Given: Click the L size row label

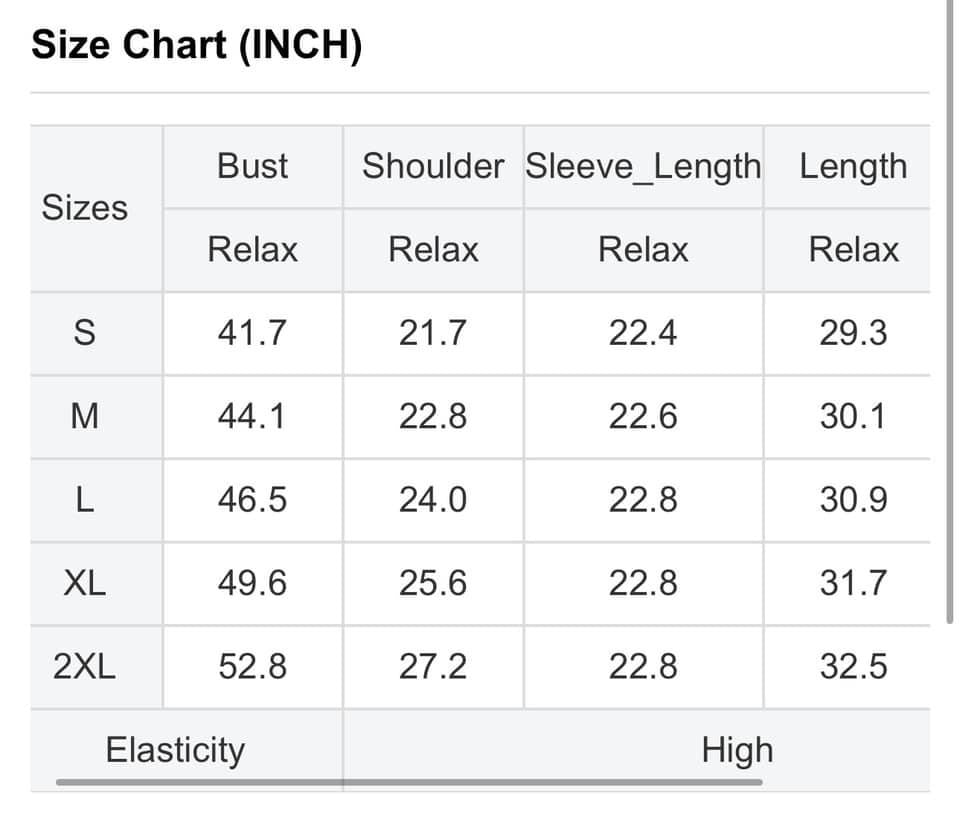Looking at the screenshot, I should (85, 499).
